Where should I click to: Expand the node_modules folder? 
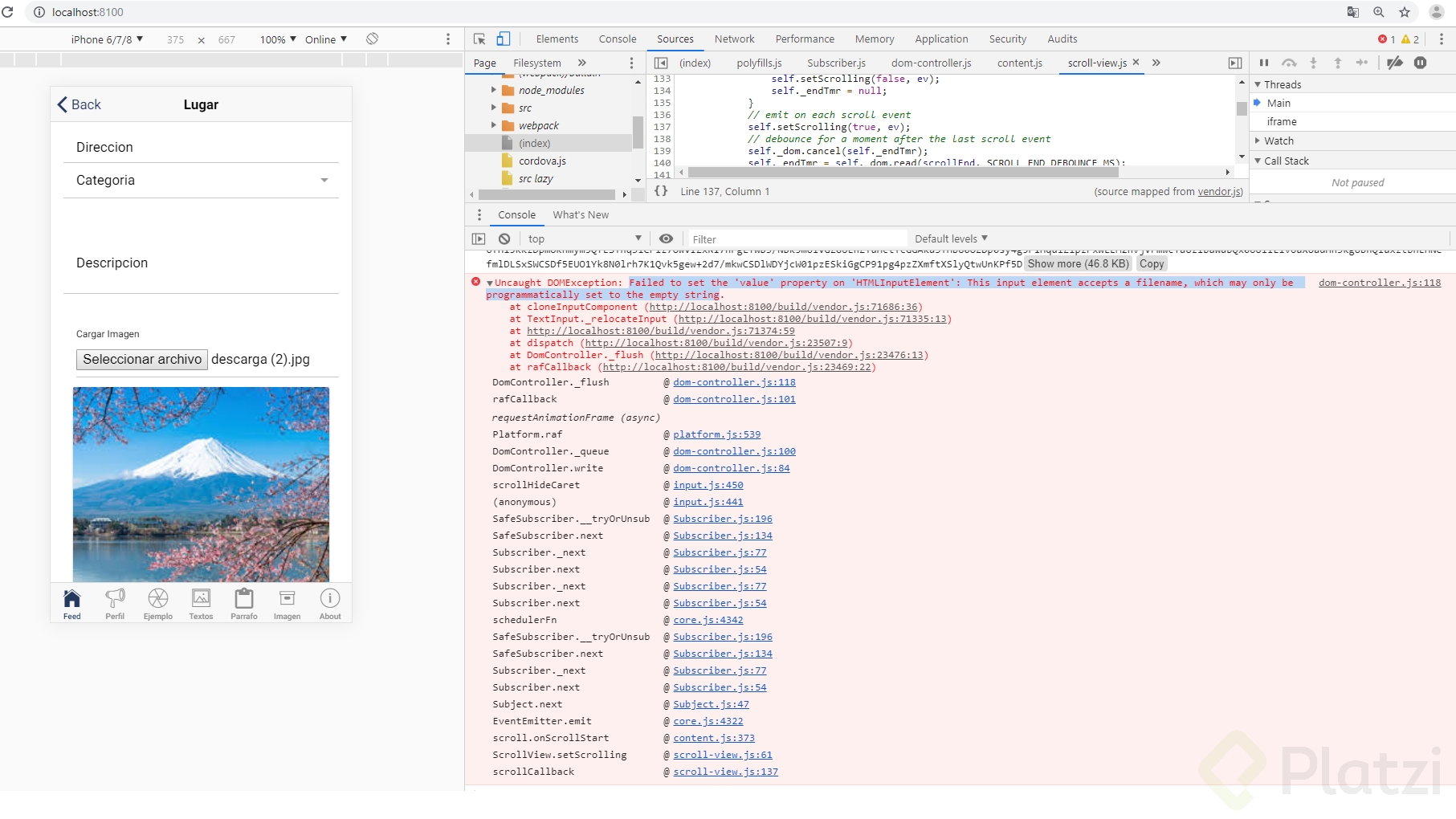[x=494, y=91]
